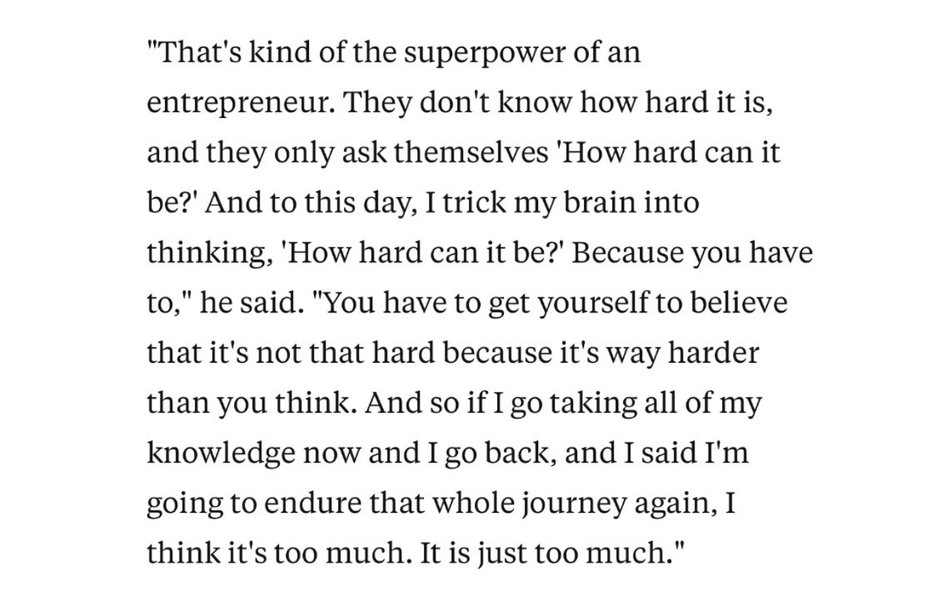Click the word 'knowledge' in the paragraph
938x600 pixels.
coord(221,455)
